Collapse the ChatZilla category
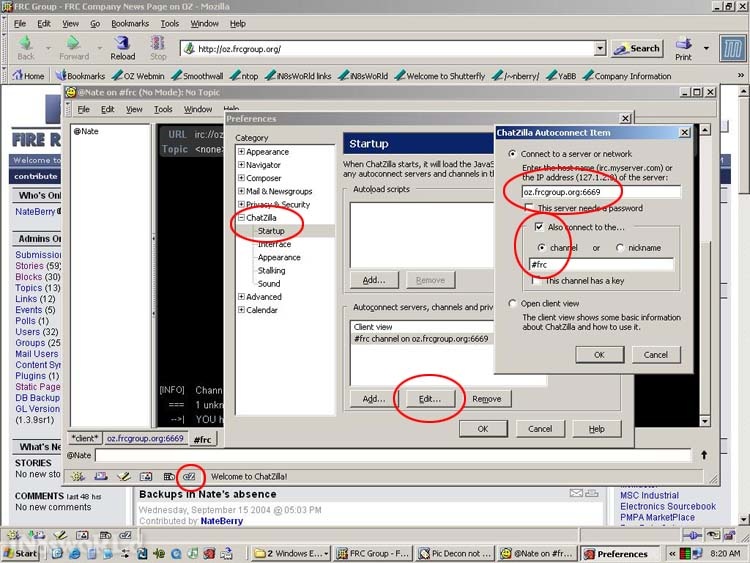This screenshot has width=750, height=563. pyautogui.click(x=241, y=218)
